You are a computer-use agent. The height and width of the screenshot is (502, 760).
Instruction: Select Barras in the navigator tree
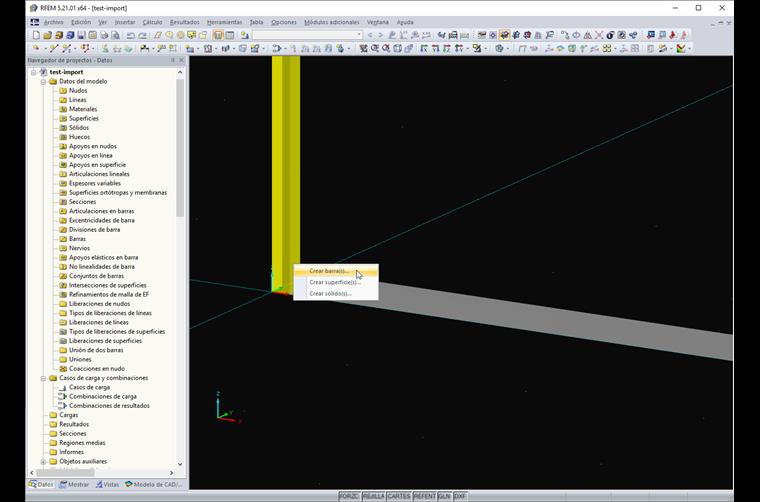pos(77,239)
